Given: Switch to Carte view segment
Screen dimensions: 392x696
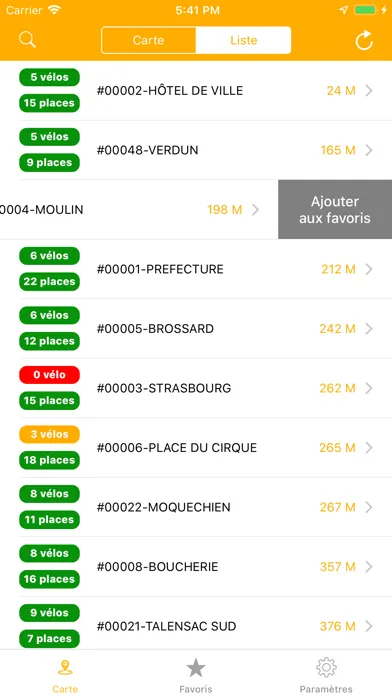Looking at the screenshot, I should point(148,40).
